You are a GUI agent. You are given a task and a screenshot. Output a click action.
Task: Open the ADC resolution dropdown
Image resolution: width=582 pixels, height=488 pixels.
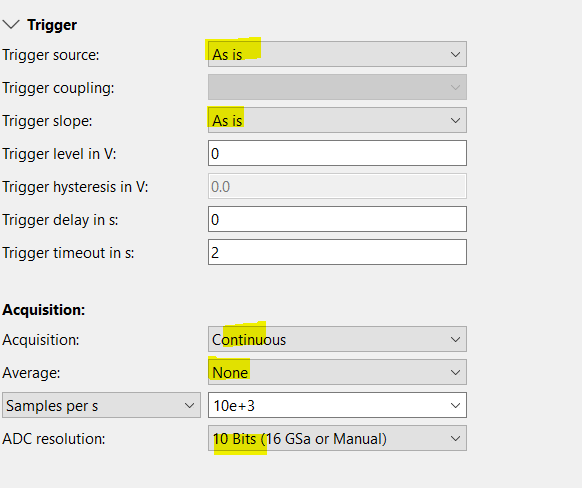pyautogui.click(x=337, y=438)
